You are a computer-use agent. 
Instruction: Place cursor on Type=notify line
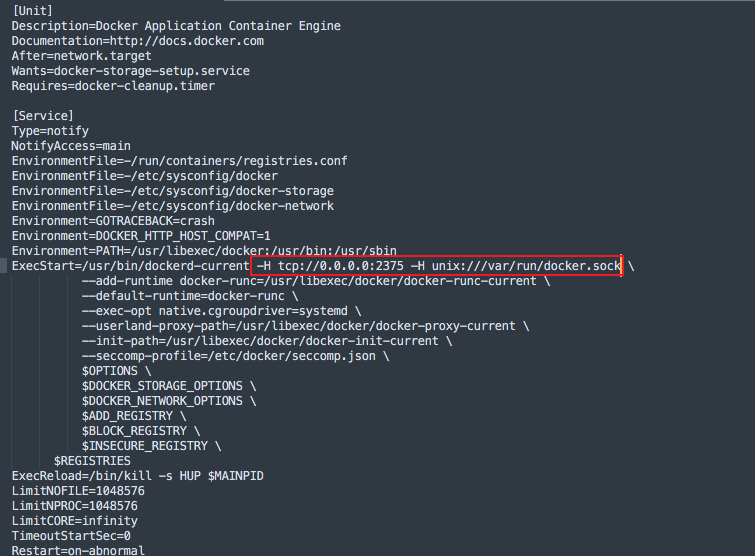(50, 131)
